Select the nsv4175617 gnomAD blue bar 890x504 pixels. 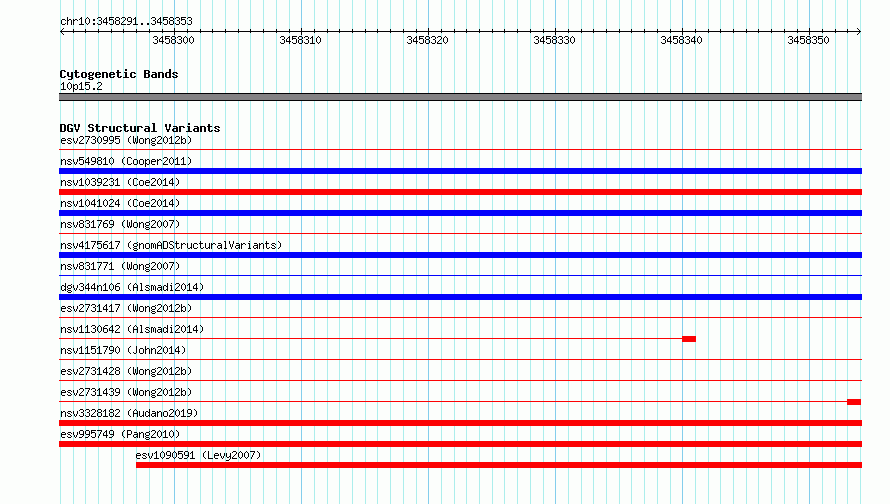[x=460, y=255]
